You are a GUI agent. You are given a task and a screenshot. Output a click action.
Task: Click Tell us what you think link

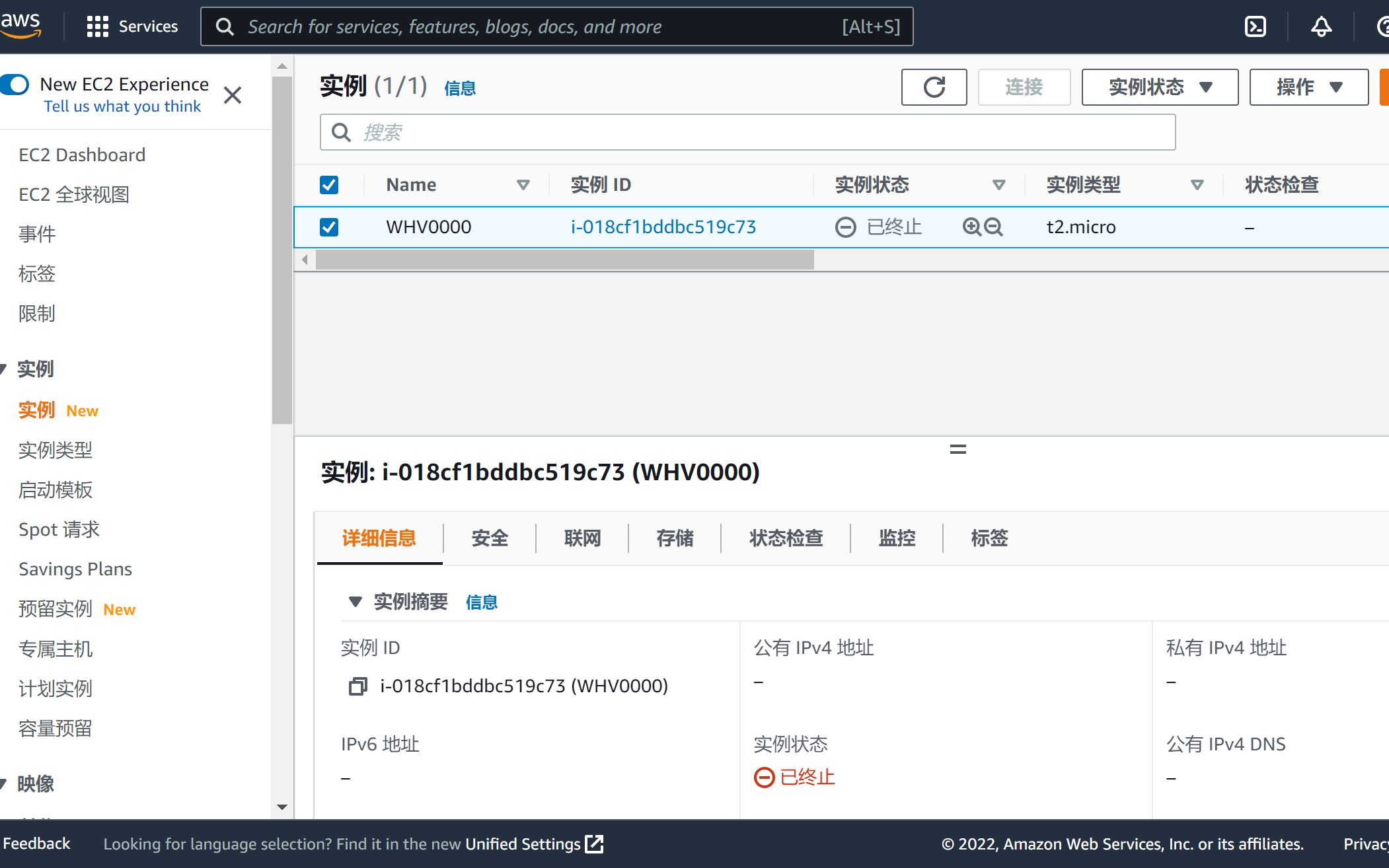[122, 106]
